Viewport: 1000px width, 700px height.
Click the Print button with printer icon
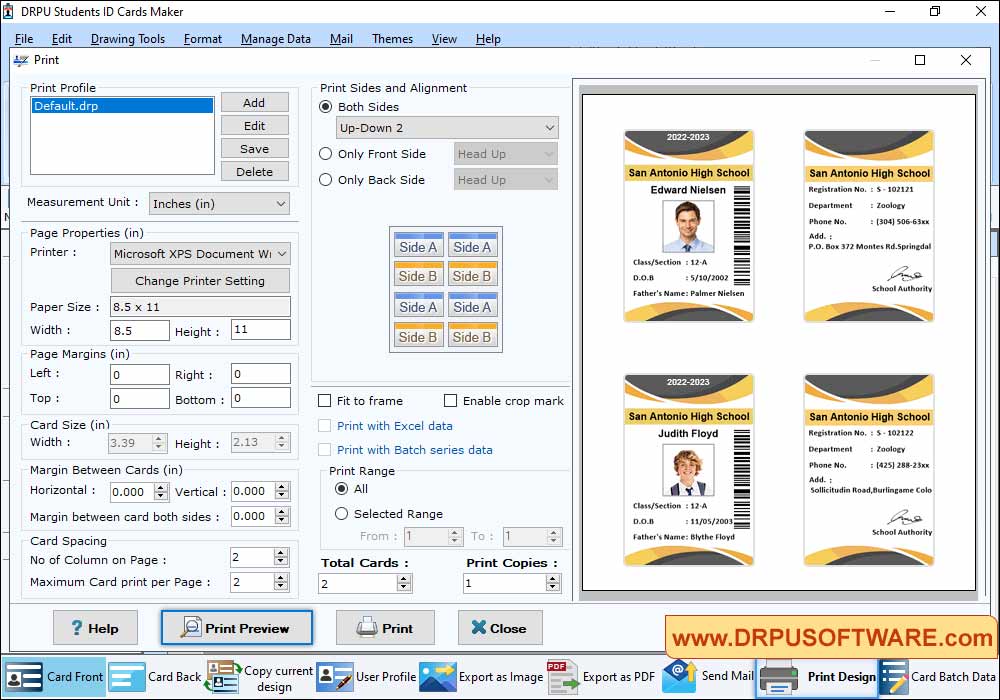pos(385,628)
